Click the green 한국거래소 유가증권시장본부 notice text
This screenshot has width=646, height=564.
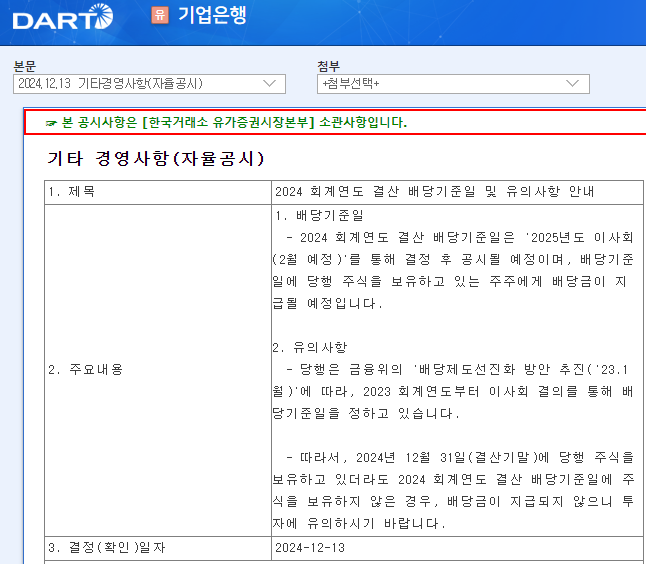pos(234,122)
